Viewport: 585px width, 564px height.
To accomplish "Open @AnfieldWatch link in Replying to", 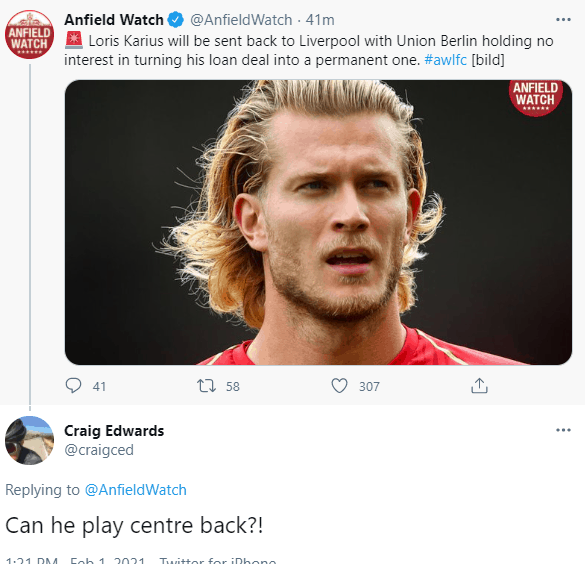I will coord(135,490).
